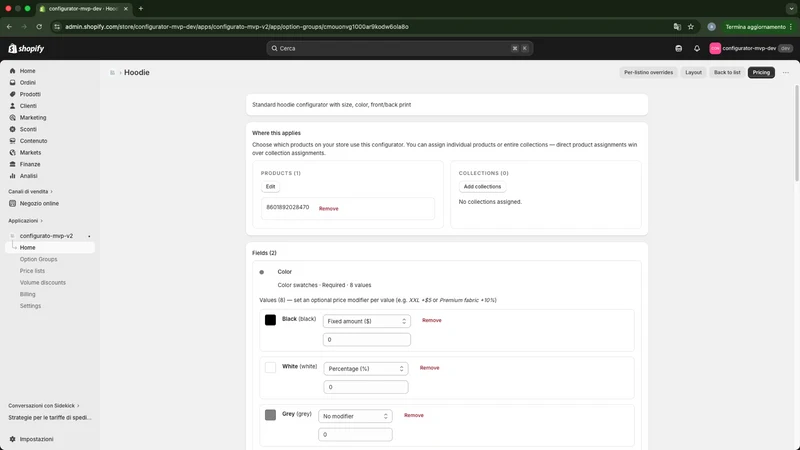
Task: Open Negozio online store icon
Action: [x=12, y=204]
